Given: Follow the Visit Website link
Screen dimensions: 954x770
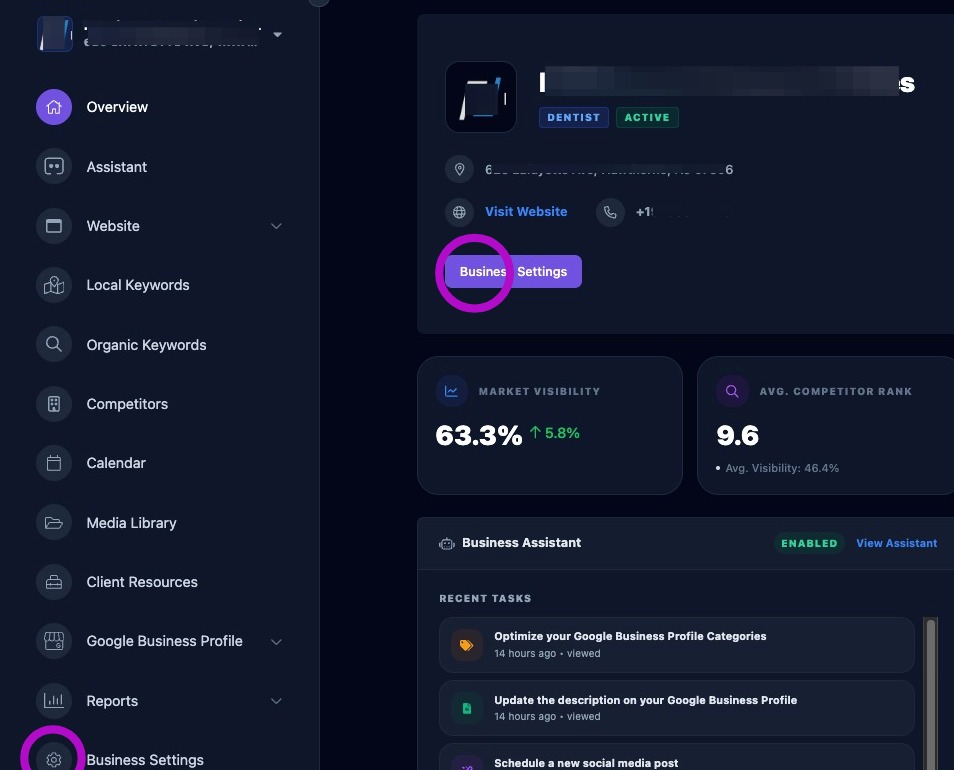Looking at the screenshot, I should [x=526, y=212].
